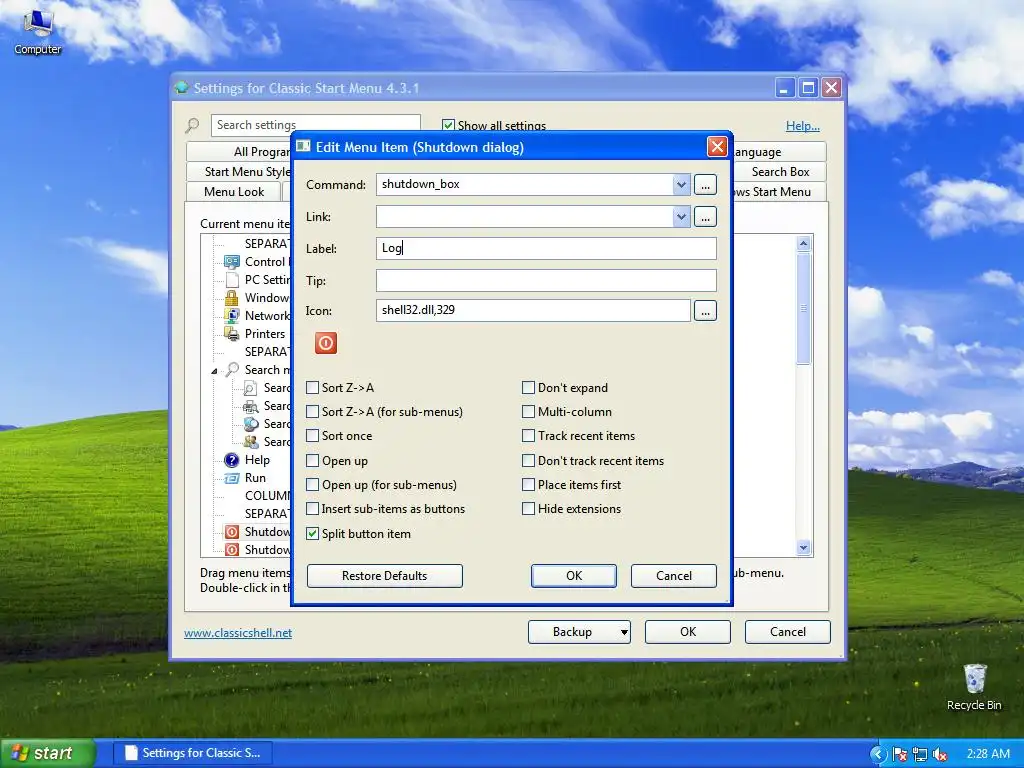Select the Run icon in tree

[231, 478]
